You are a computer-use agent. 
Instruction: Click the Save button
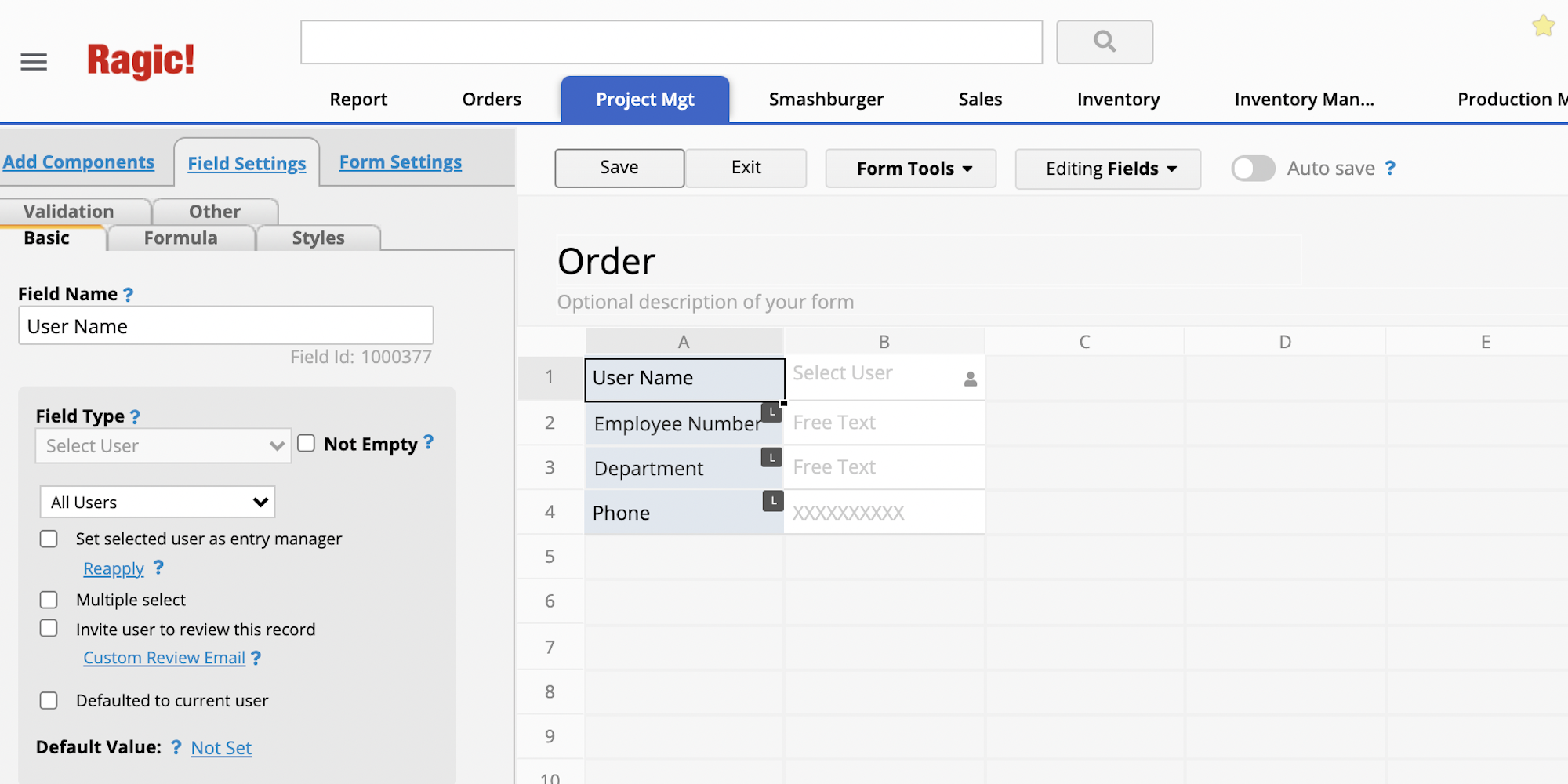(x=619, y=168)
